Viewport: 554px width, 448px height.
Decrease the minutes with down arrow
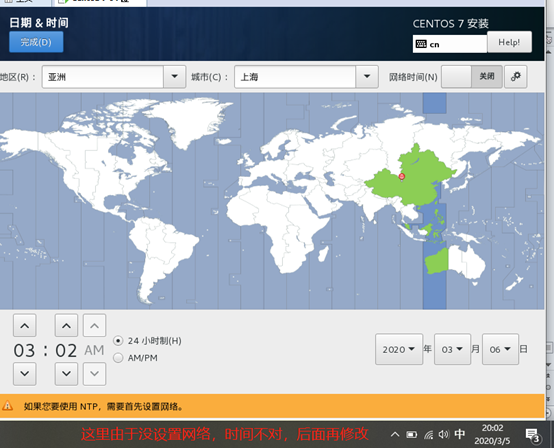66,373
